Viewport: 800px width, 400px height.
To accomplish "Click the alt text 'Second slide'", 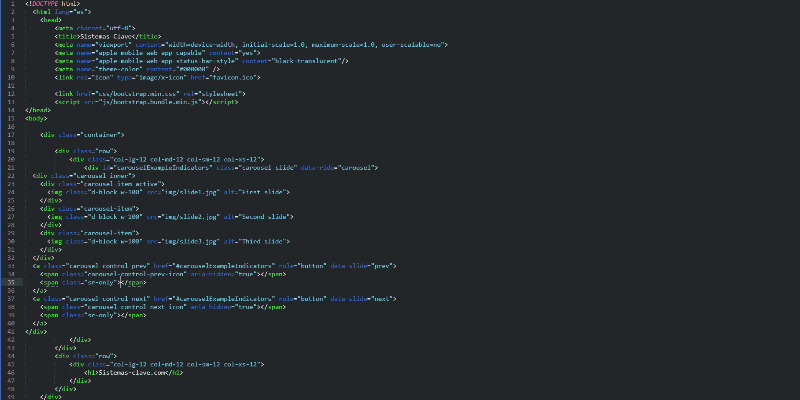I will (x=264, y=216).
